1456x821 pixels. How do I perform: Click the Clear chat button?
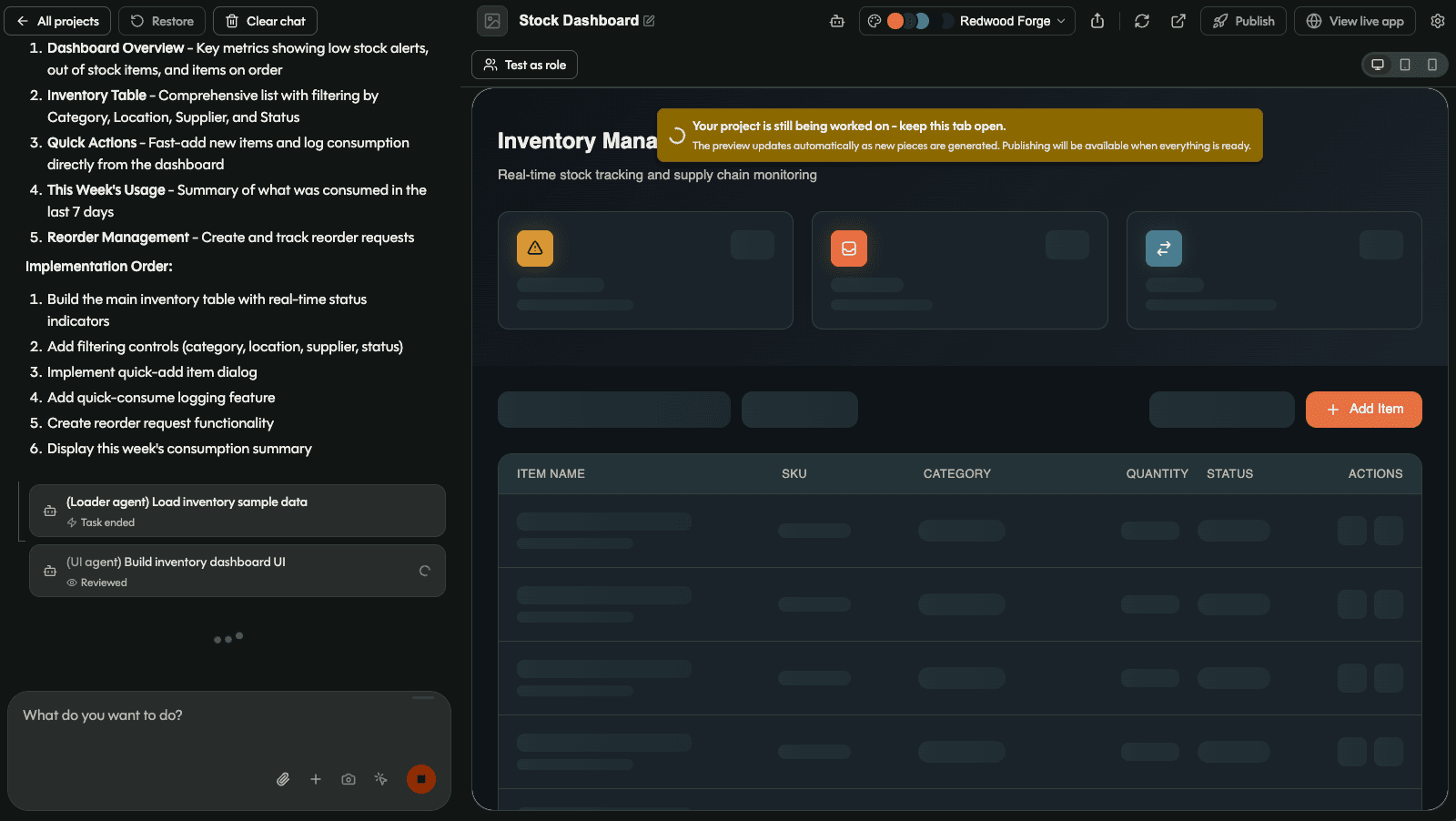265,21
